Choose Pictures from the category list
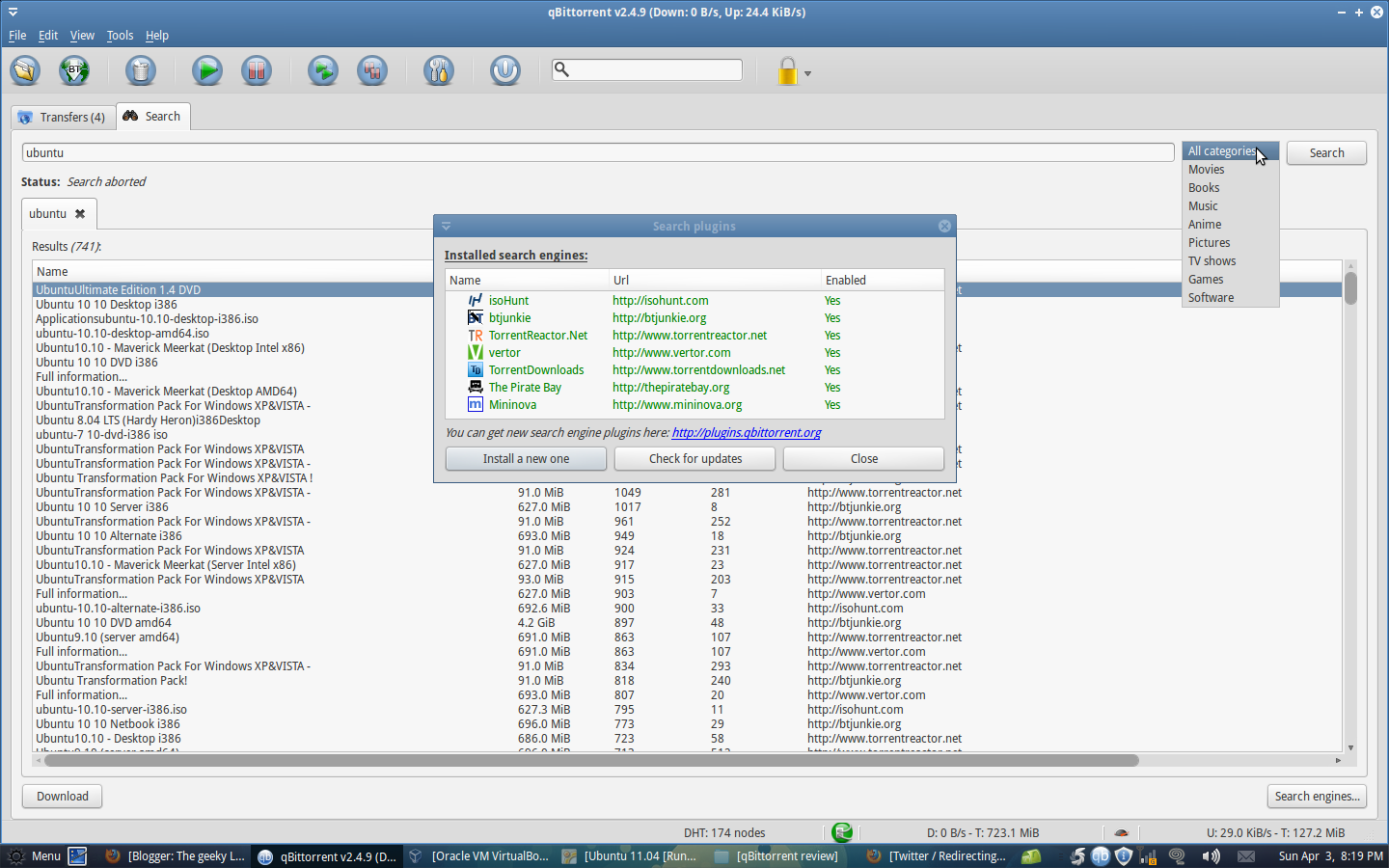 click(1231, 243)
